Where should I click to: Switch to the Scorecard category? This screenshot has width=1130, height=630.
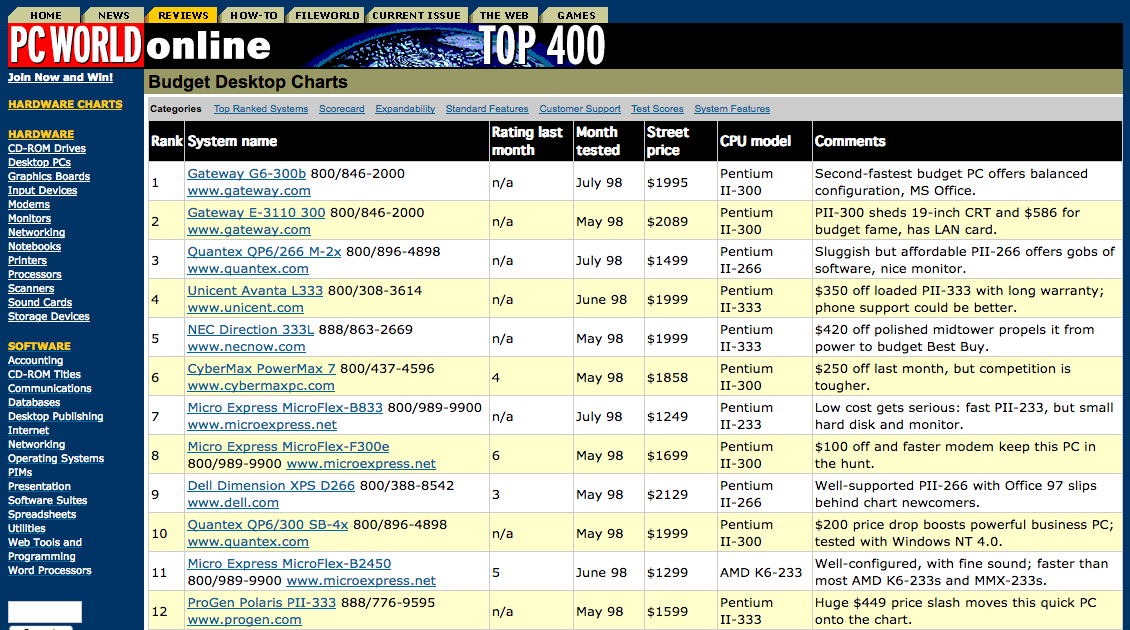(342, 109)
